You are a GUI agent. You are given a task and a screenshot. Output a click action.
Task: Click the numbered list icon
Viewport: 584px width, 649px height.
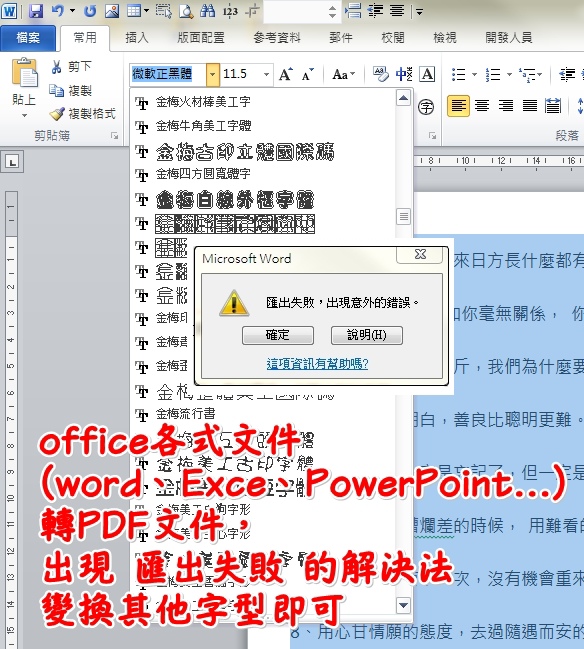pyautogui.click(x=493, y=75)
